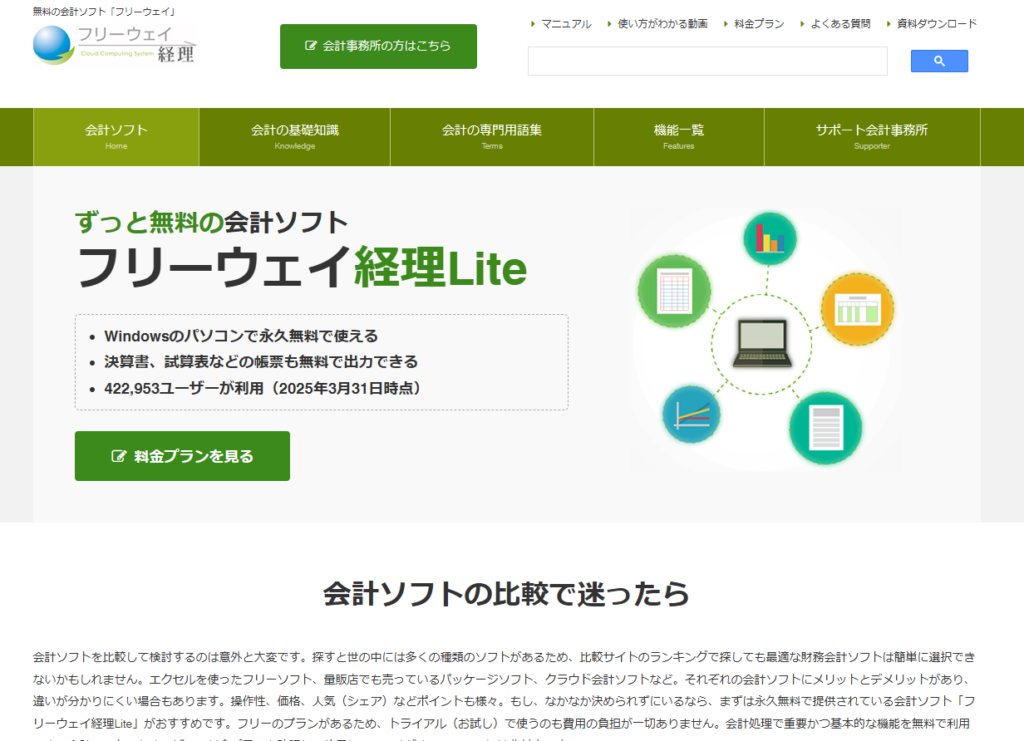Click the laptop icon in center of diagram
The width and height of the screenshot is (1024, 741).
pos(762,343)
